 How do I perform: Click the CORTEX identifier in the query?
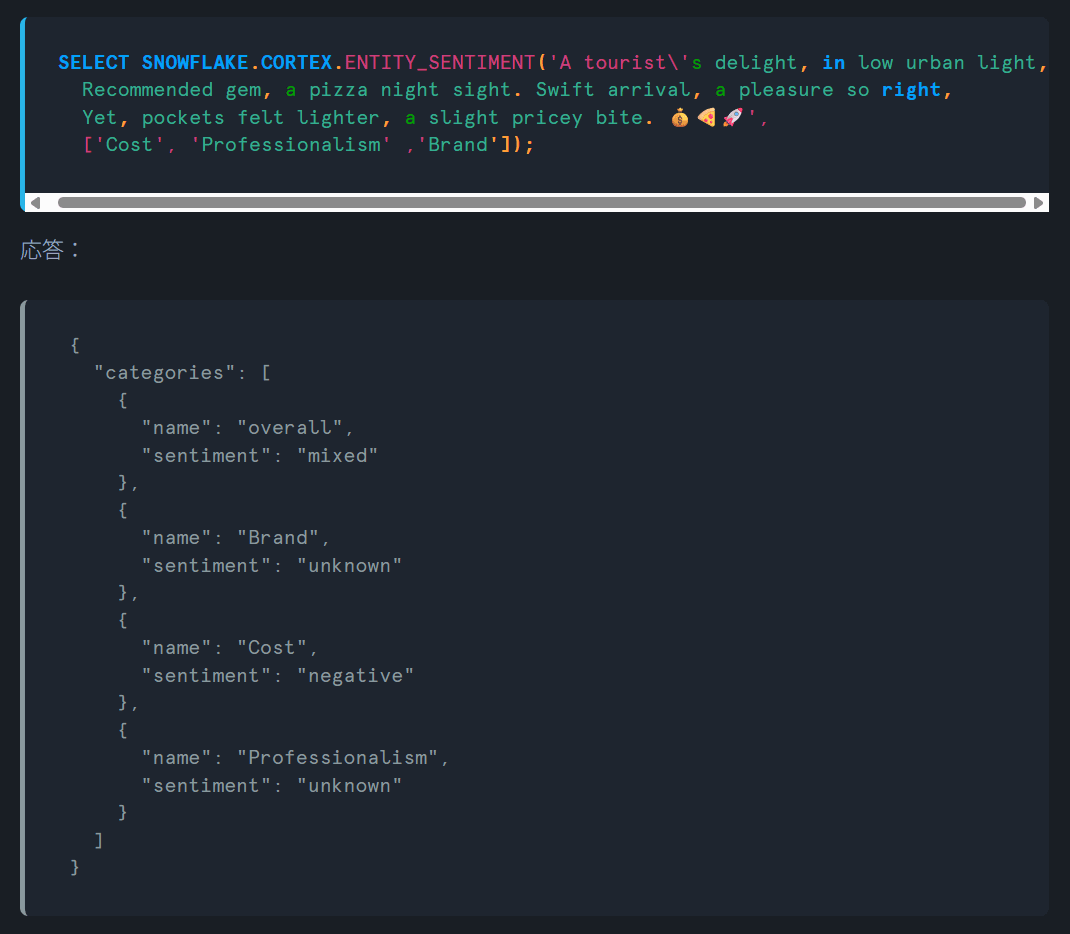pyautogui.click(x=296, y=63)
